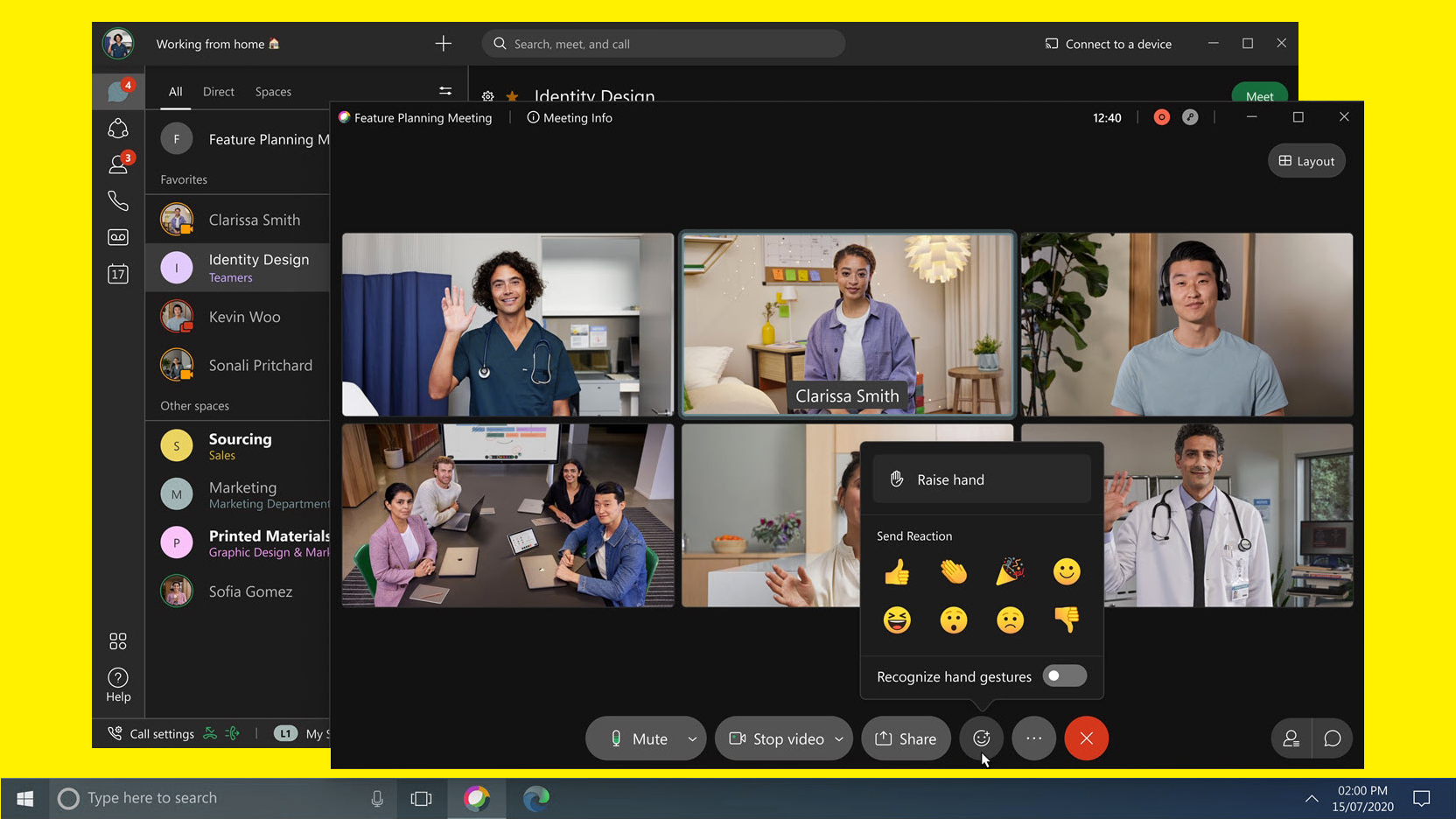Screen dimensions: 1456x819
Task: Switch to the Spaces tab
Action: (272, 91)
